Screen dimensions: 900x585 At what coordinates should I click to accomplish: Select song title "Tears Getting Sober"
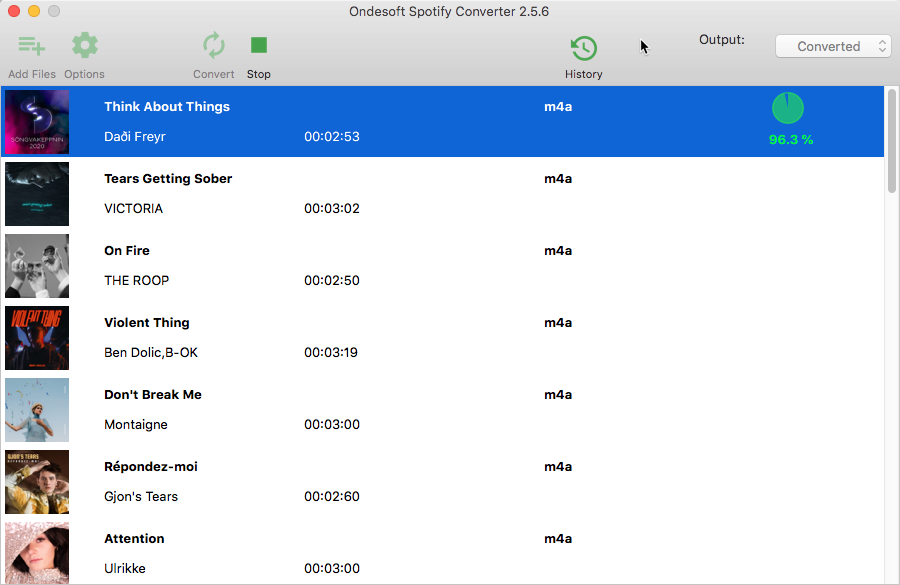[x=168, y=179]
